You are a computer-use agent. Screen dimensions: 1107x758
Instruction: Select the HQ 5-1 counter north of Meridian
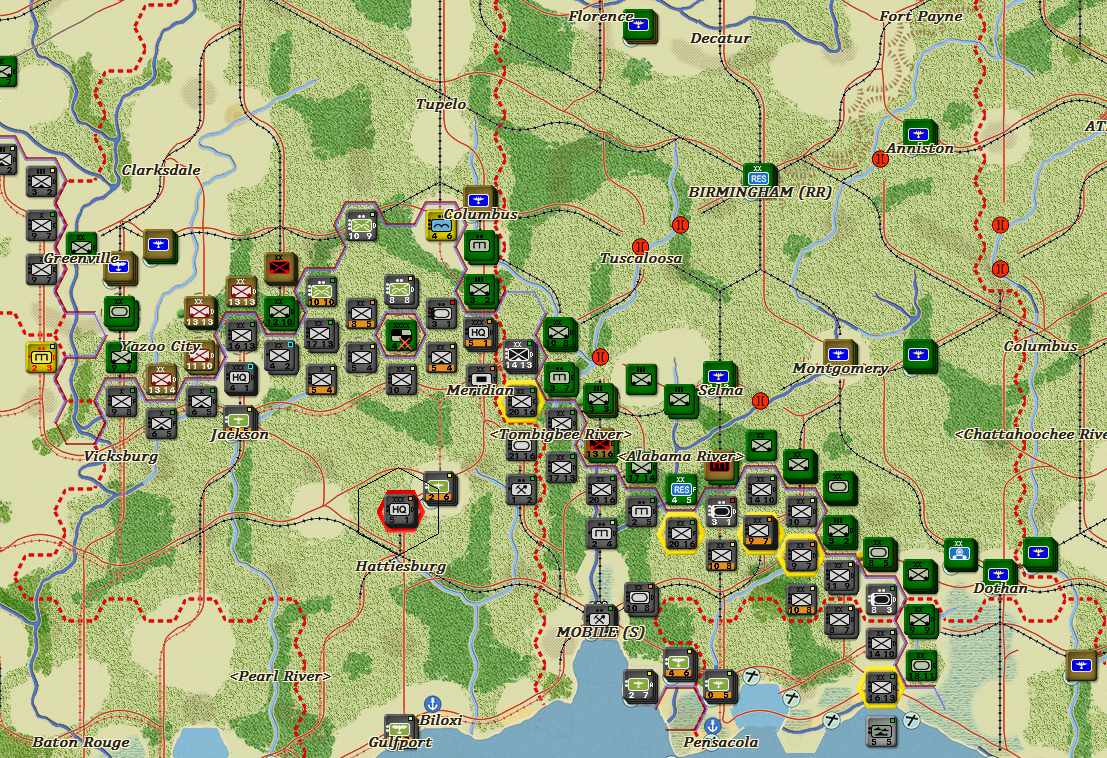click(x=479, y=332)
